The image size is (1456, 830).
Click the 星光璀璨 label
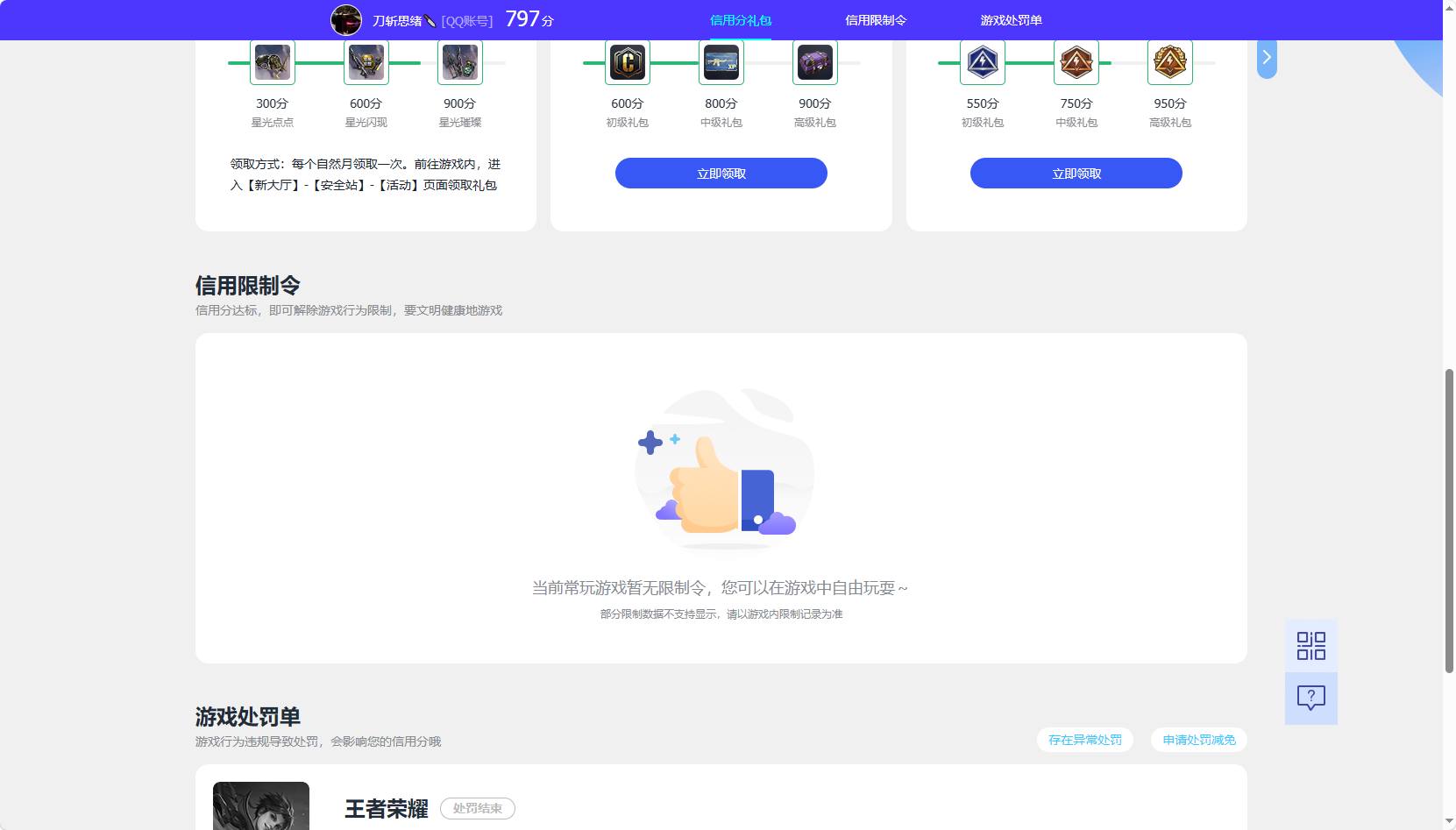(x=460, y=123)
